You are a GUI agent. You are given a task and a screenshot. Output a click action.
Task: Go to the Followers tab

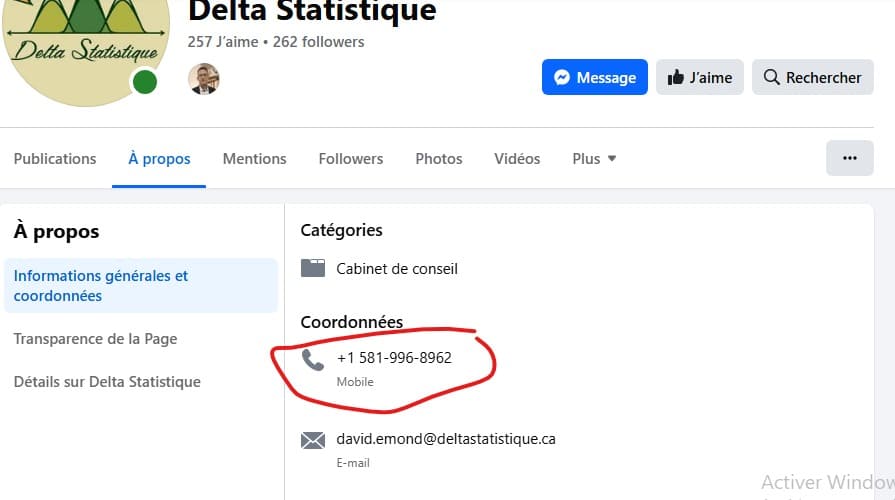(x=350, y=158)
